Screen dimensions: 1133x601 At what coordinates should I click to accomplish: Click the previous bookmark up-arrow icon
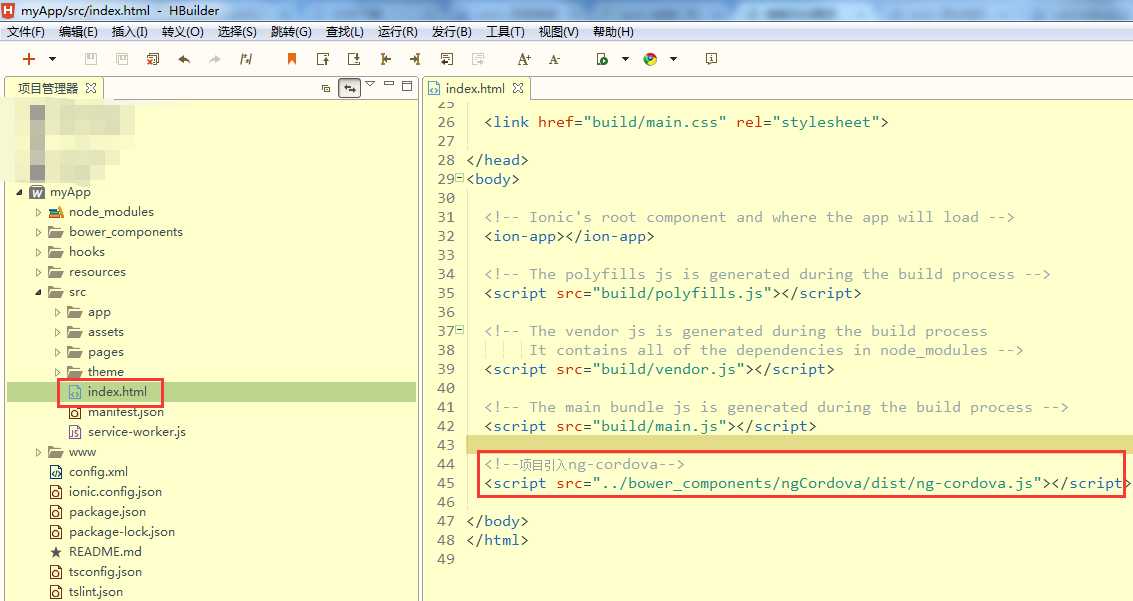coord(323,59)
